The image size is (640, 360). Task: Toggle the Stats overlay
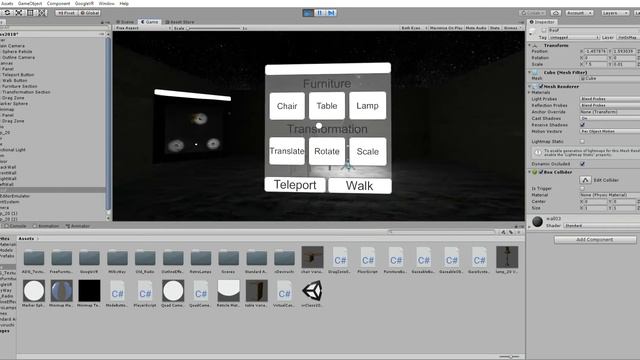[495, 28]
